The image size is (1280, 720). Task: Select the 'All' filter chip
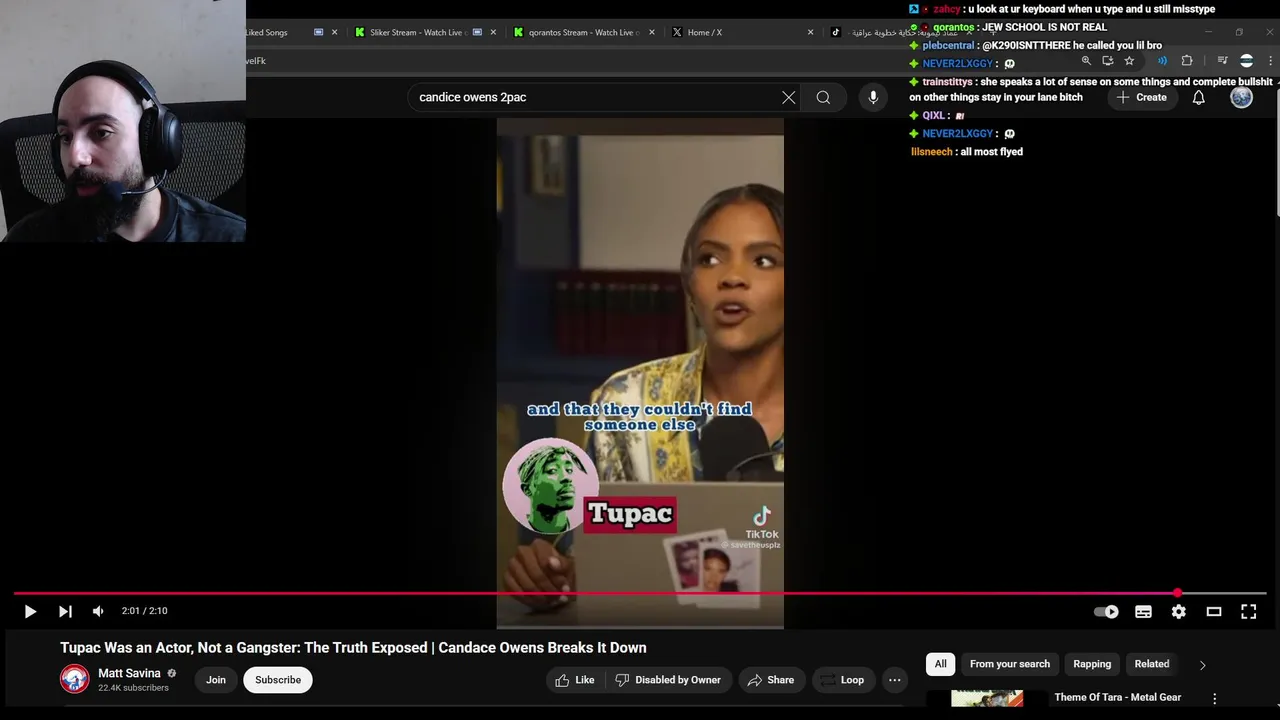[x=940, y=664]
